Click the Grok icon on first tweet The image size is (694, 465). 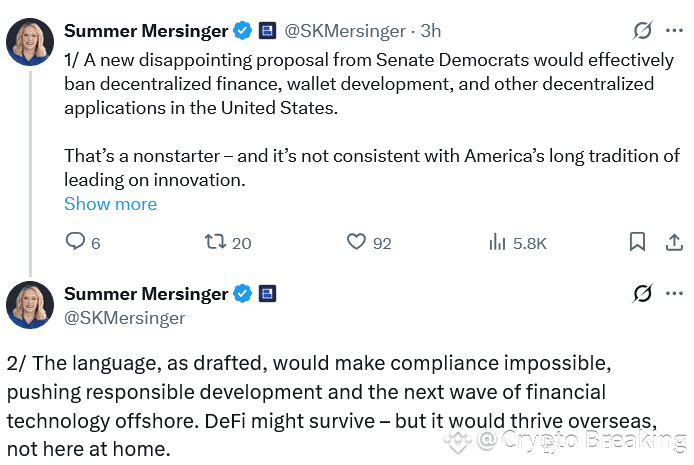pyautogui.click(x=643, y=31)
